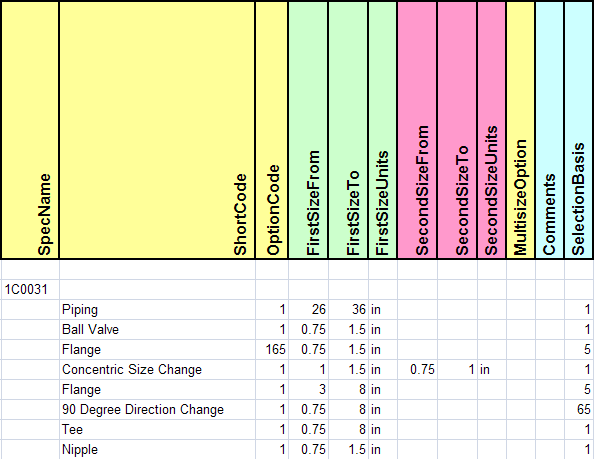The height and width of the screenshot is (459, 594).
Task: Select the SpecName column header
Action: [x=30, y=130]
